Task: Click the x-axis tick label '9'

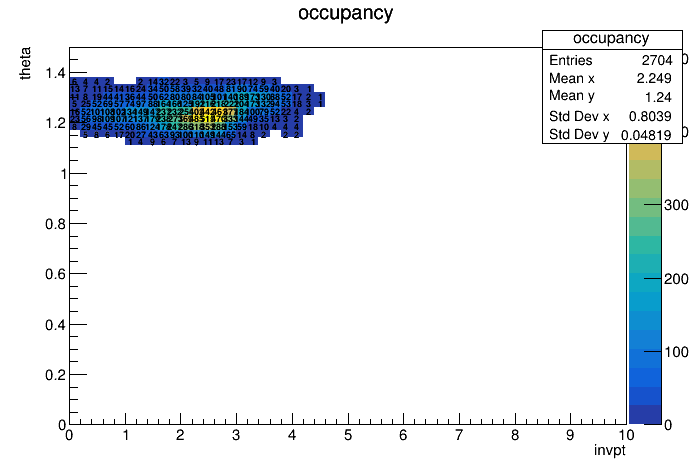Action: 570,435
